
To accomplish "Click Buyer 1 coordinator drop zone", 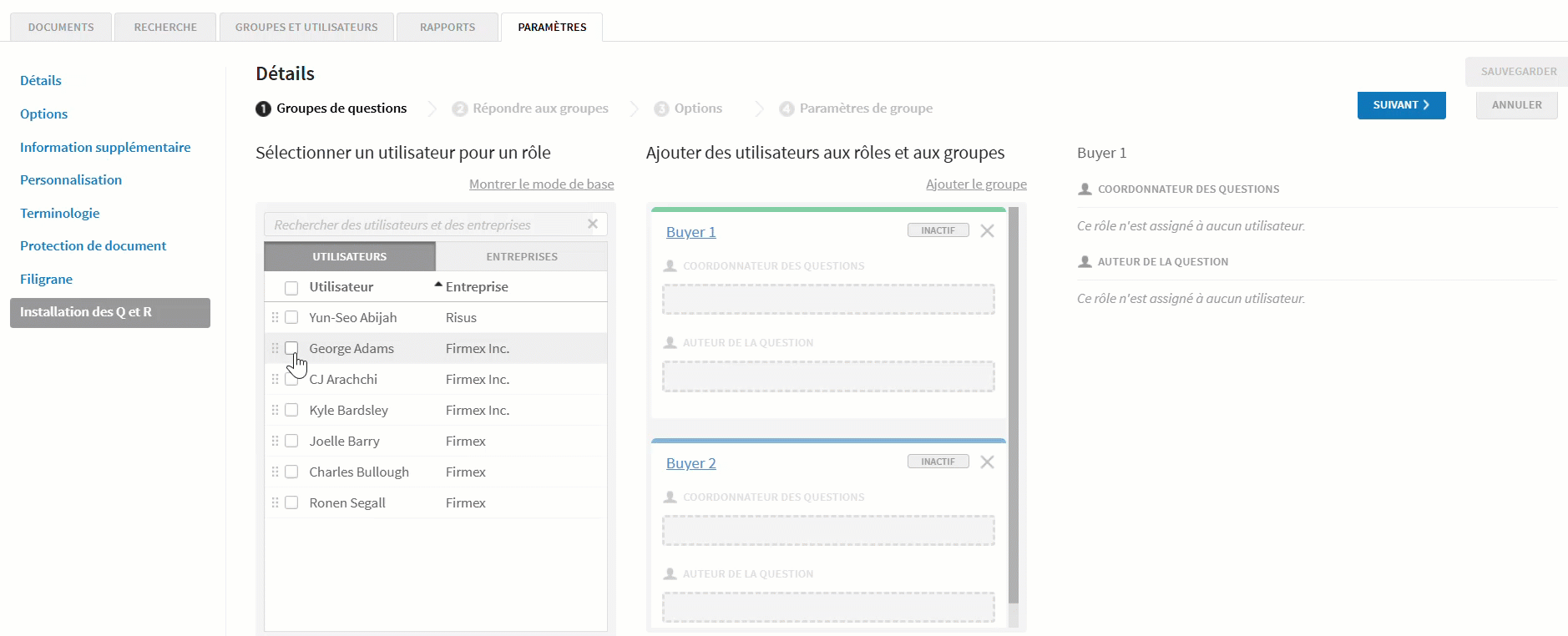I will tap(828, 300).
